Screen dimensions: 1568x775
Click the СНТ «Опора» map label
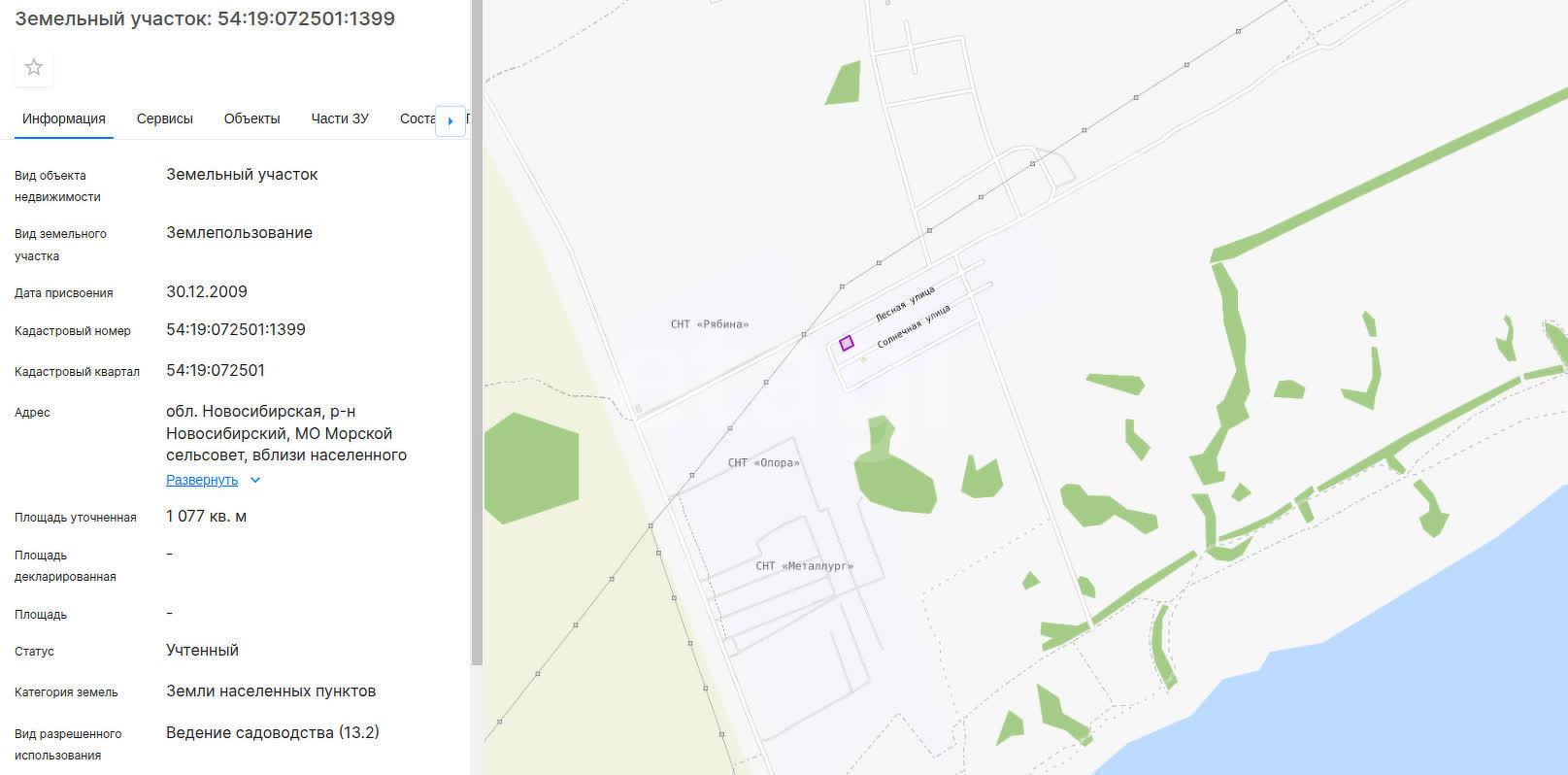click(764, 463)
